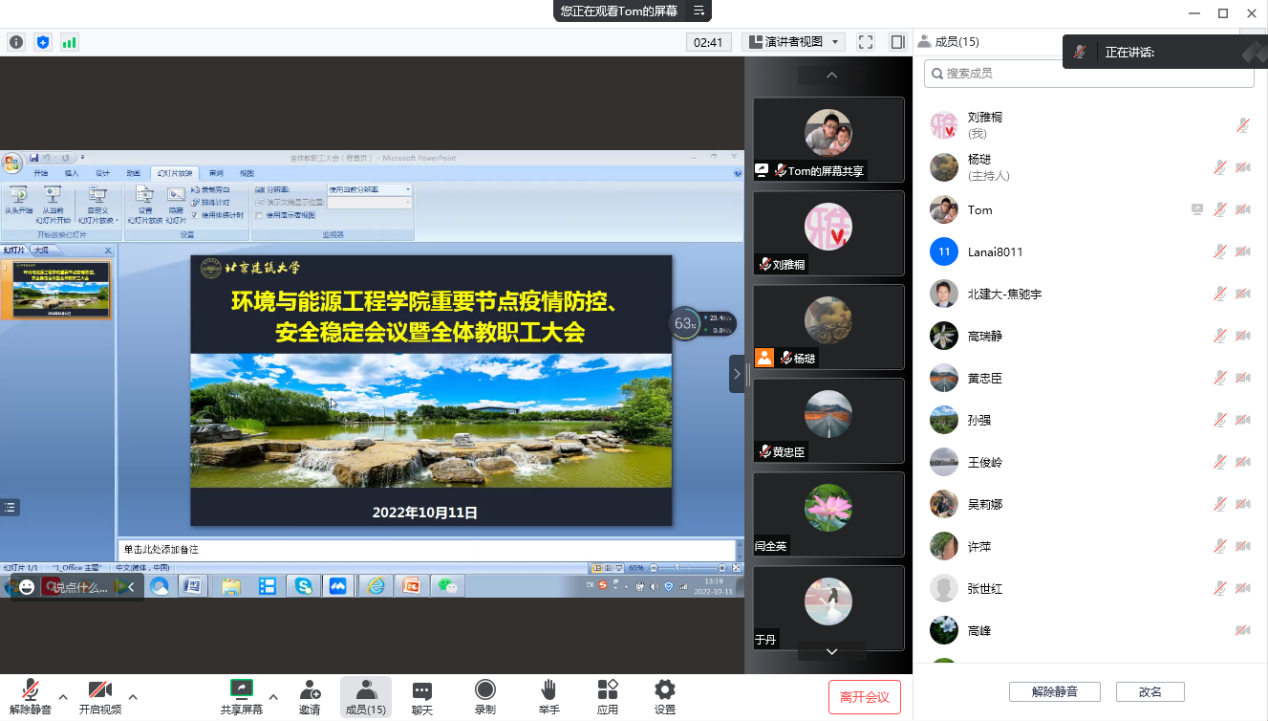This screenshot has height=721, width=1268.
Task: Click the 录制 (Record) meeting icon
Action: (x=485, y=695)
